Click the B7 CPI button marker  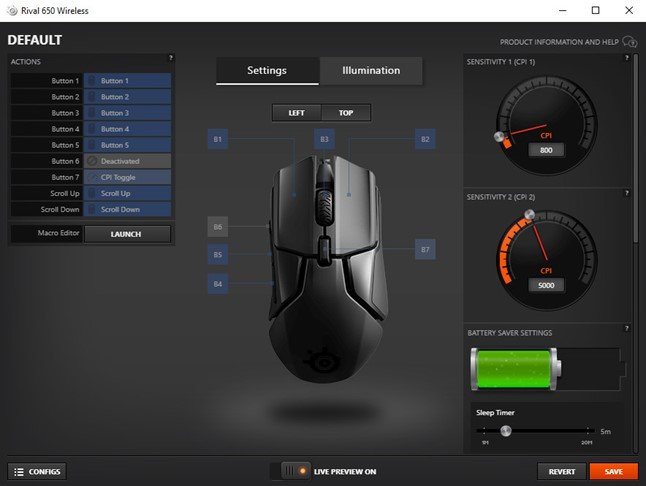coord(425,249)
